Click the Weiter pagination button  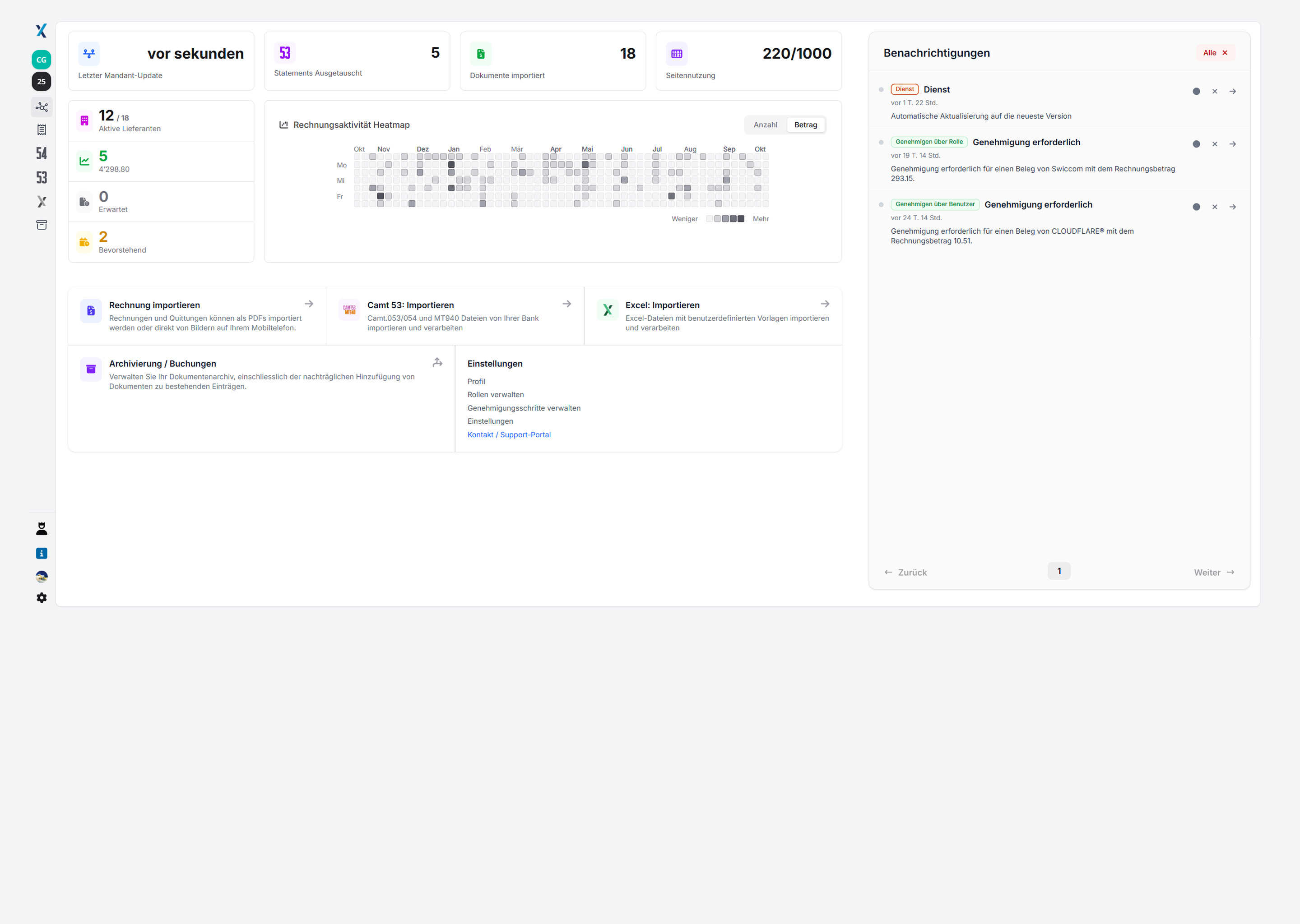pos(1213,573)
